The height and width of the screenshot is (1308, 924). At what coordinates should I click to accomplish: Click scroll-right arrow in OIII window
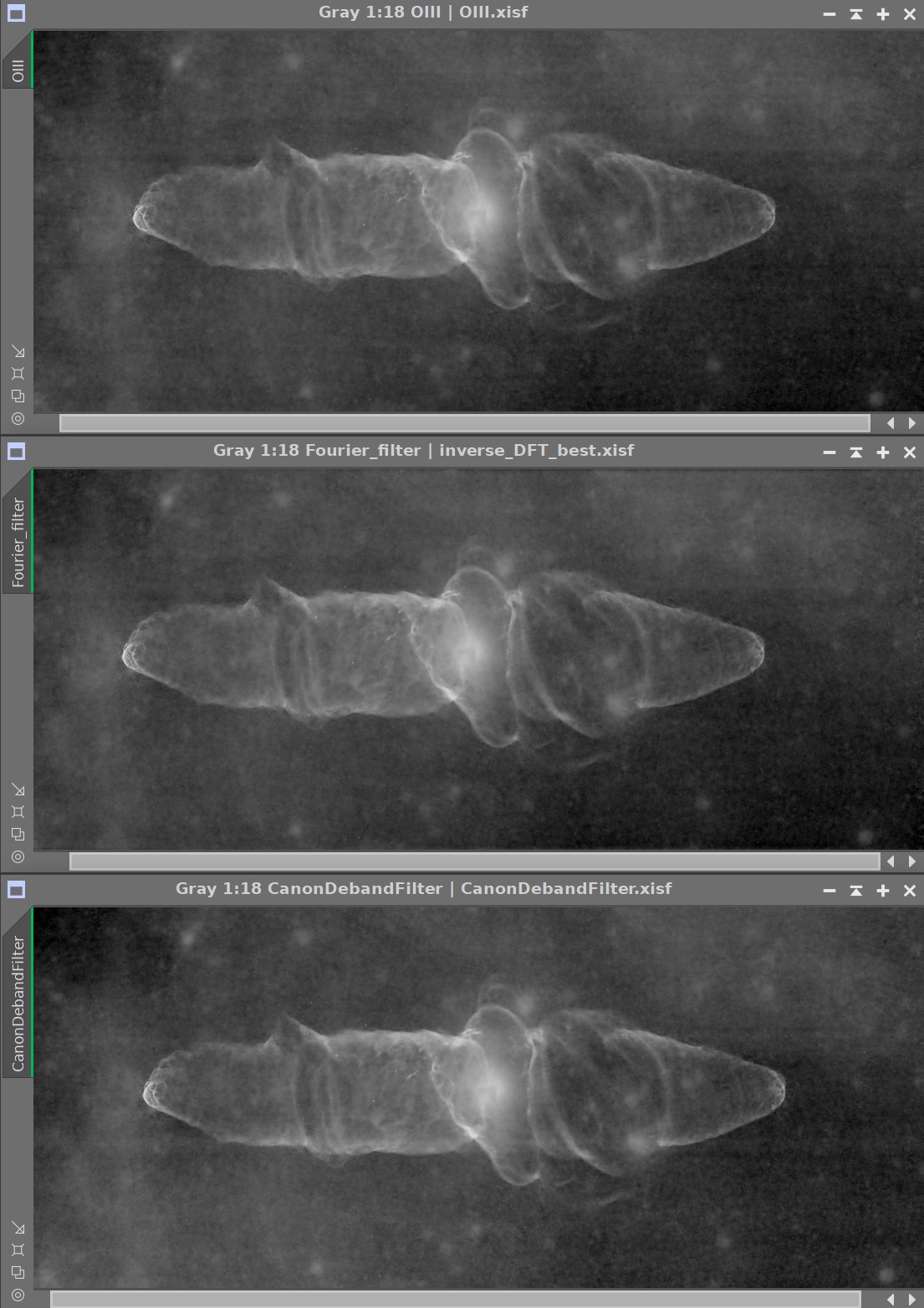(x=911, y=423)
